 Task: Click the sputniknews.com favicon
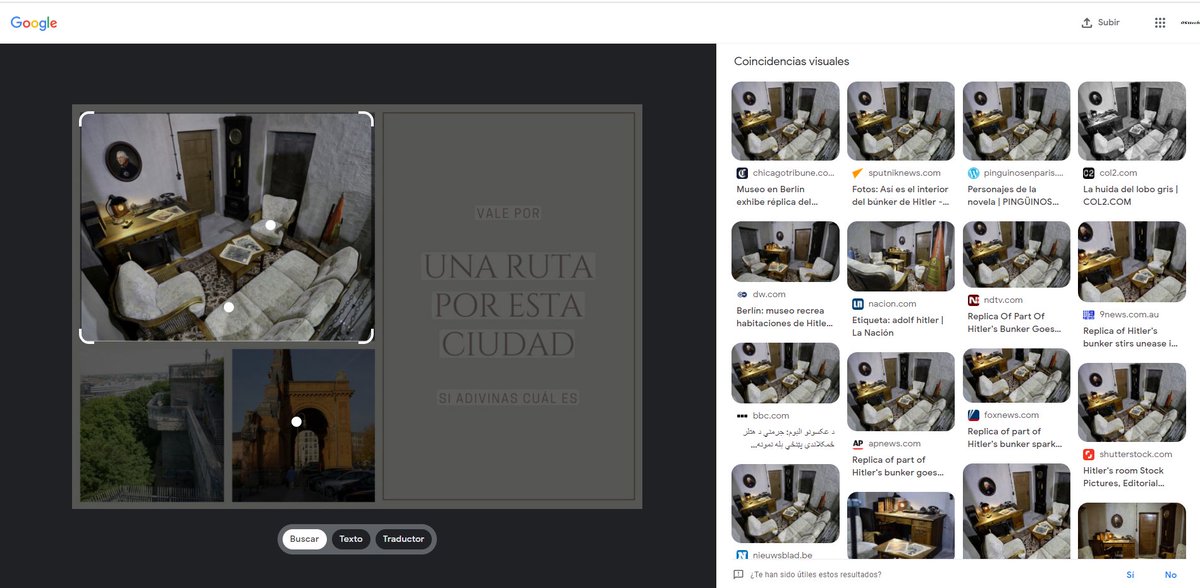[x=858, y=173]
